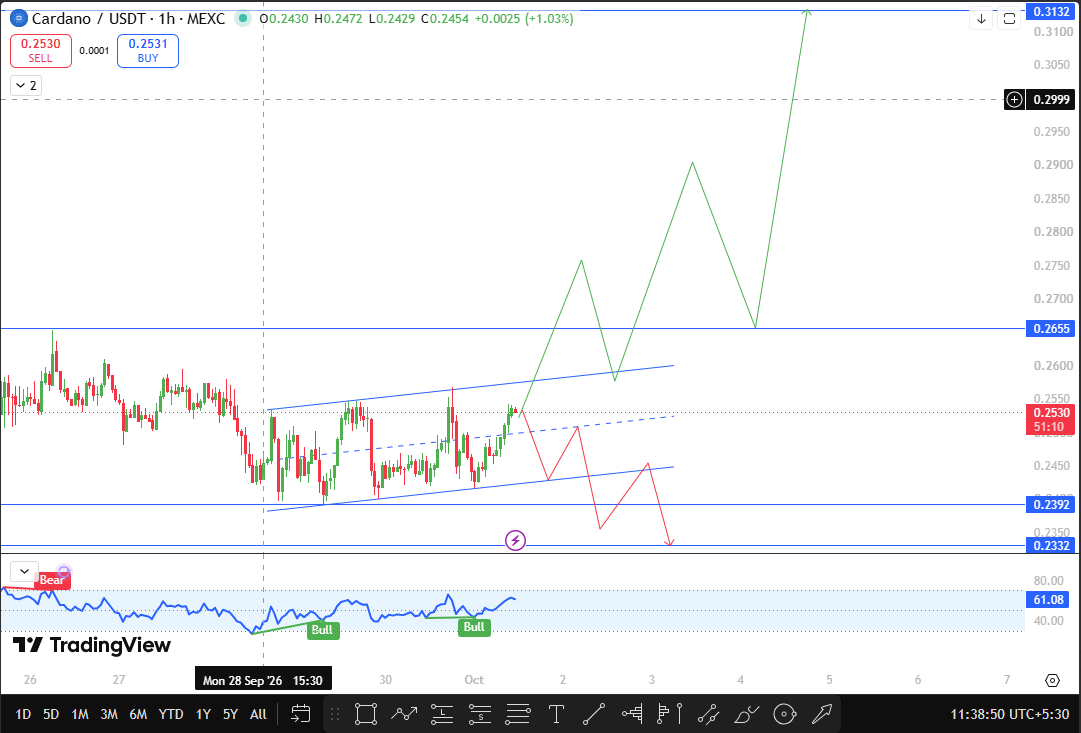
Task: Collapse the RSI pane legend chevron
Action: click(24, 572)
